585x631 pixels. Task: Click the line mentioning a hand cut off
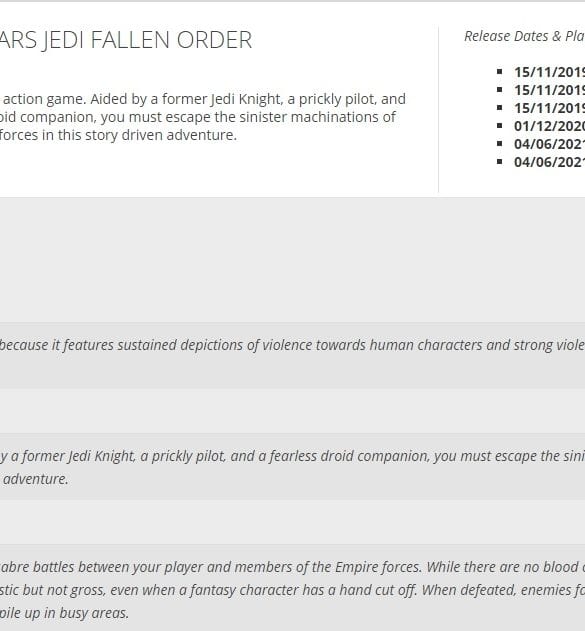point(292,590)
